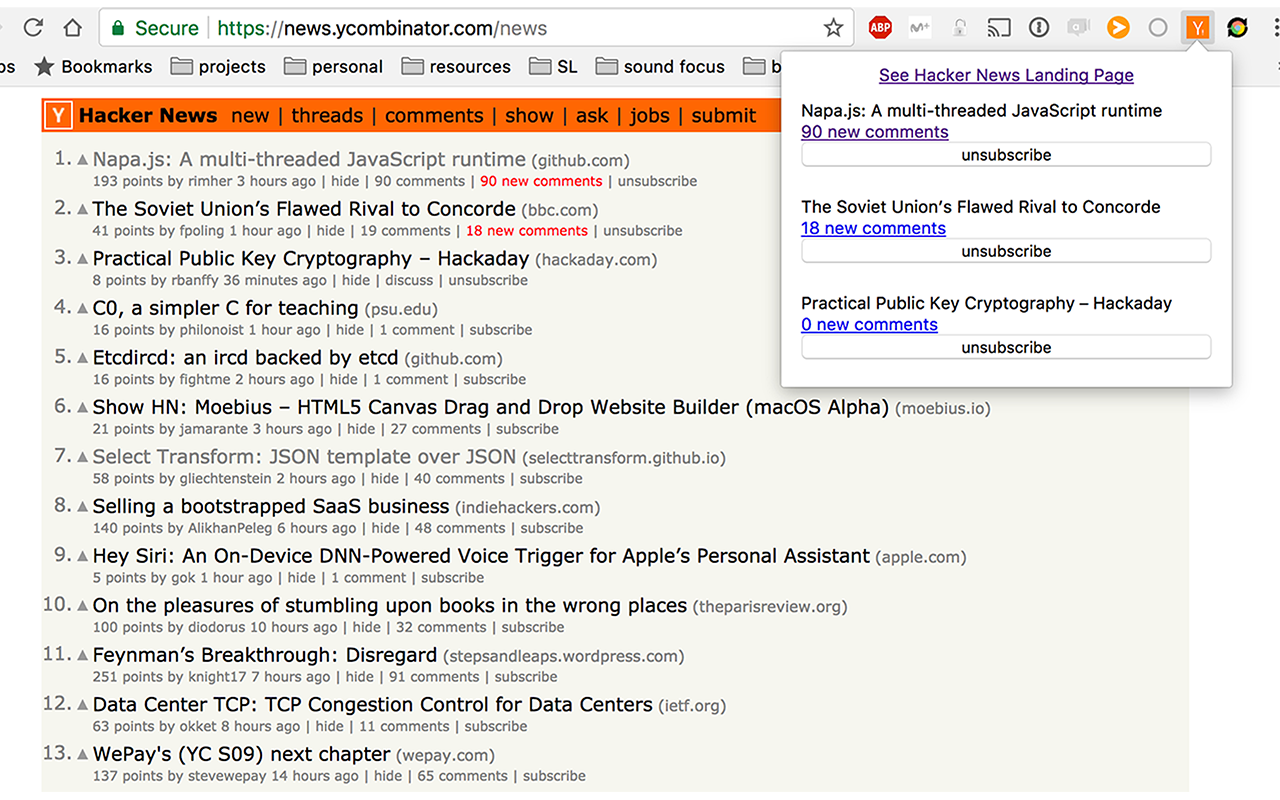This screenshot has height=800, width=1280.
Task: Upvote Feynman's Breakthrough story
Action: pos(83,655)
